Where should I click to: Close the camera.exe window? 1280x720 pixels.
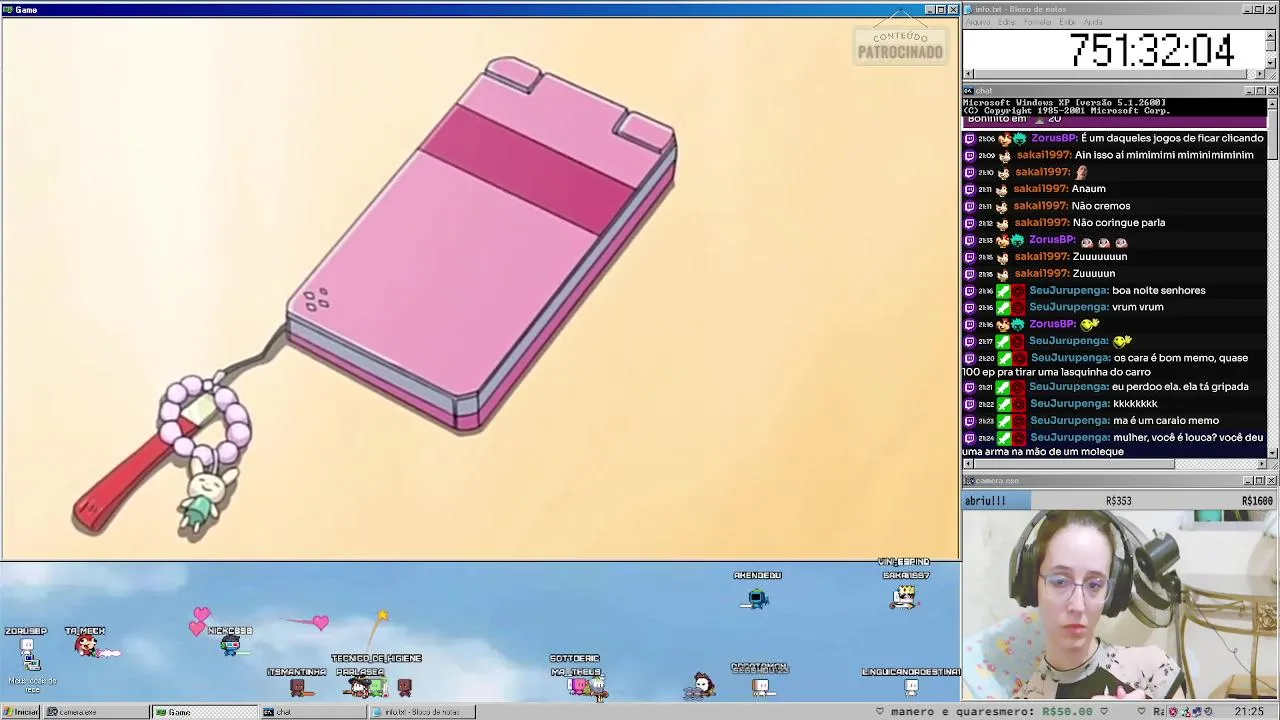point(1272,481)
